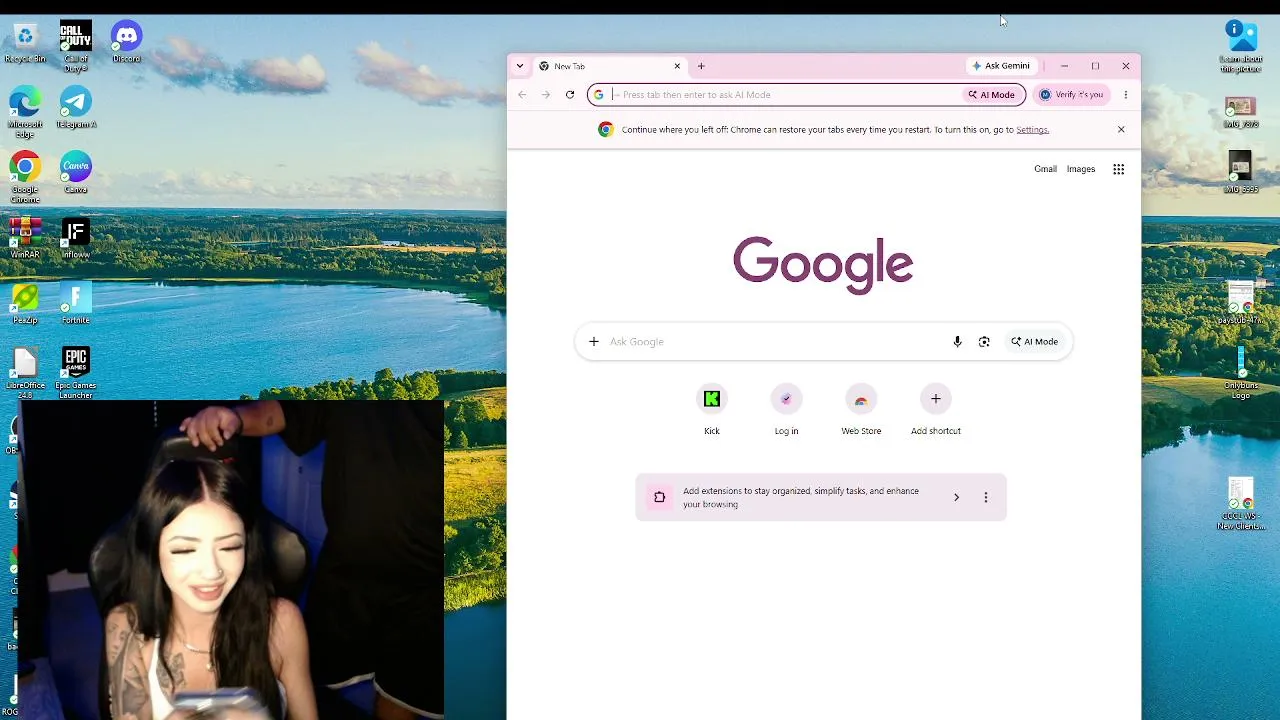Select the New Tab tab
Viewport: 1280px width, 720px height.
(x=610, y=66)
